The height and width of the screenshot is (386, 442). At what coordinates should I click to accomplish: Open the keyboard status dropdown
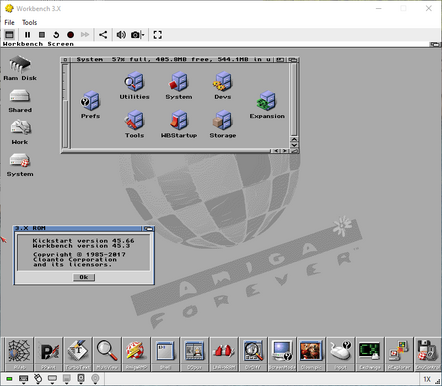(x=23, y=379)
